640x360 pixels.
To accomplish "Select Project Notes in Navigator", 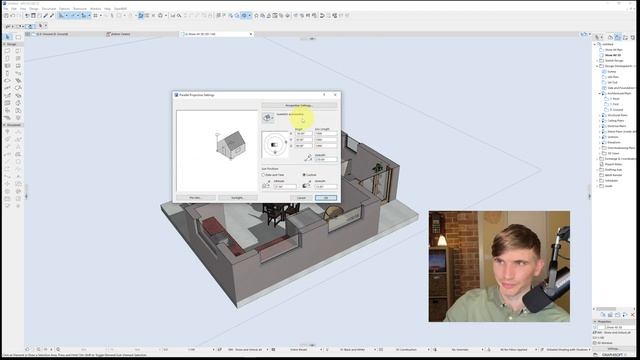I will point(613,164).
